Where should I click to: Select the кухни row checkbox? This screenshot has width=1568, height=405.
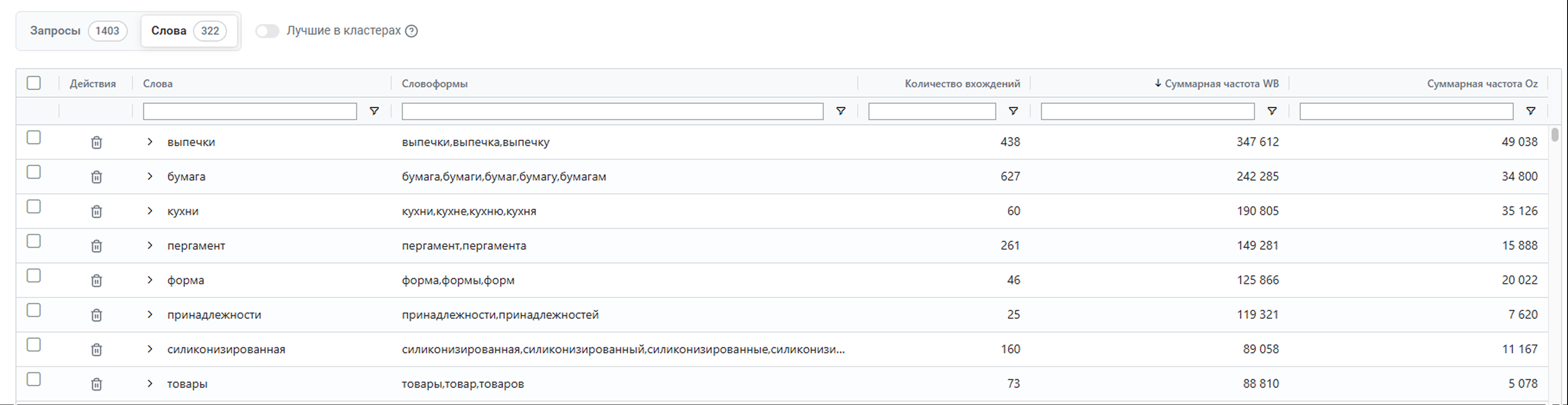tap(34, 207)
